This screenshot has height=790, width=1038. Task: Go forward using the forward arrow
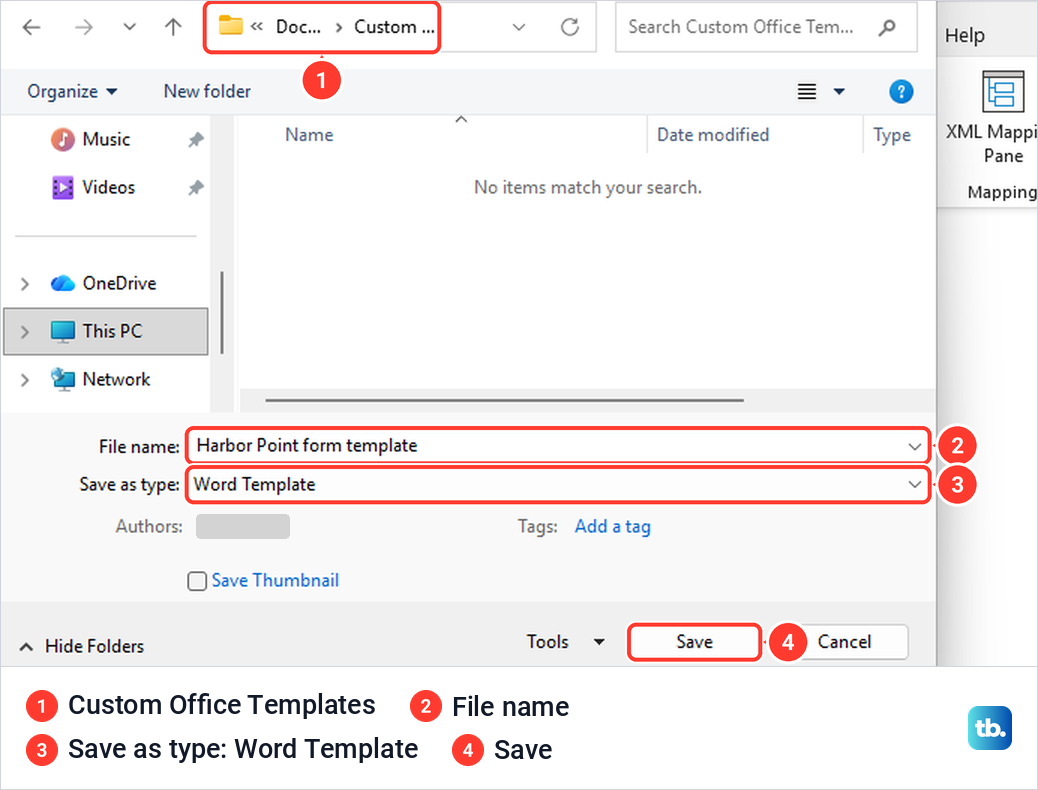83,27
